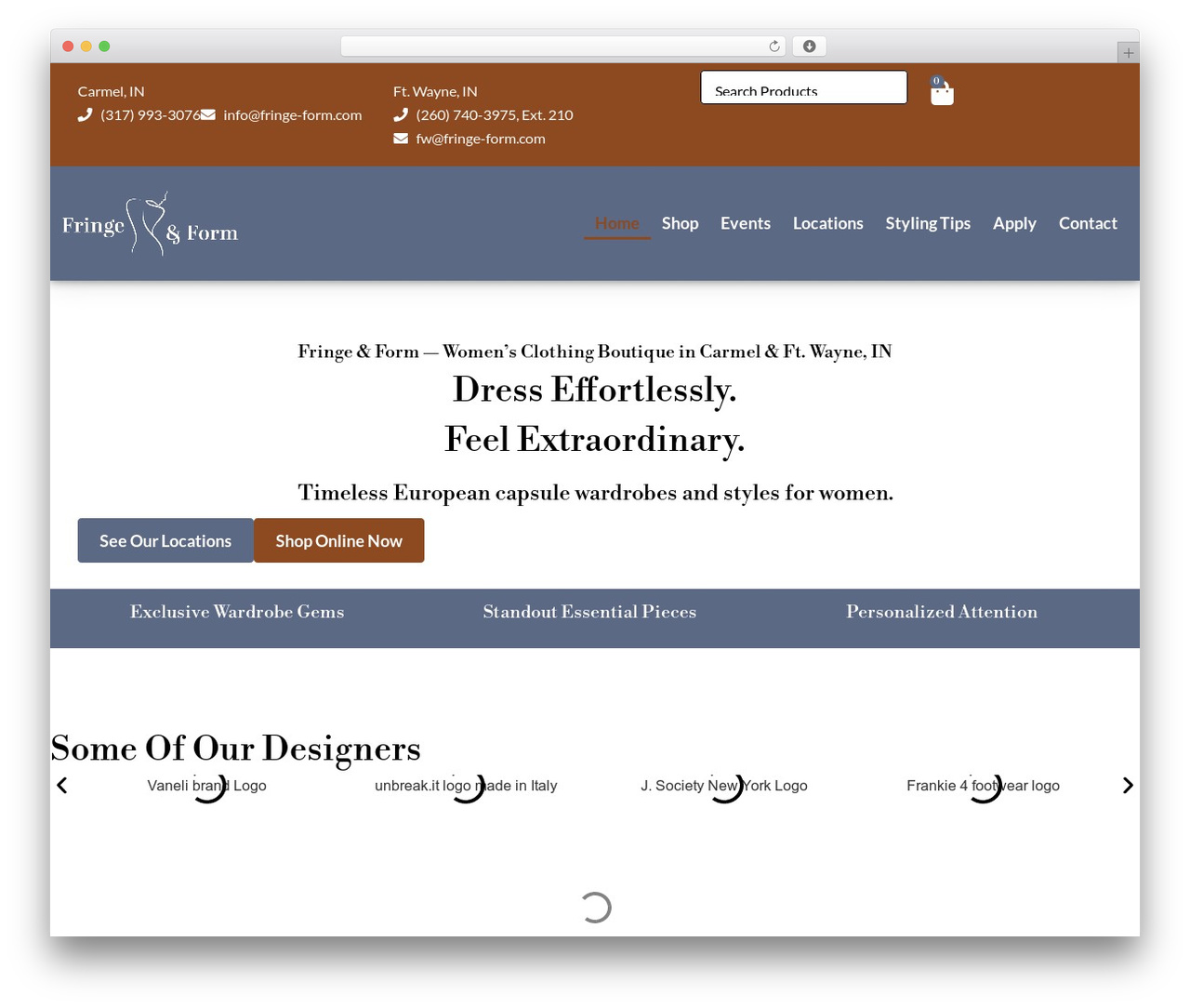Click the Timeless European capsule wardrobes tagline
This screenshot has height=1008, width=1190.
click(595, 493)
